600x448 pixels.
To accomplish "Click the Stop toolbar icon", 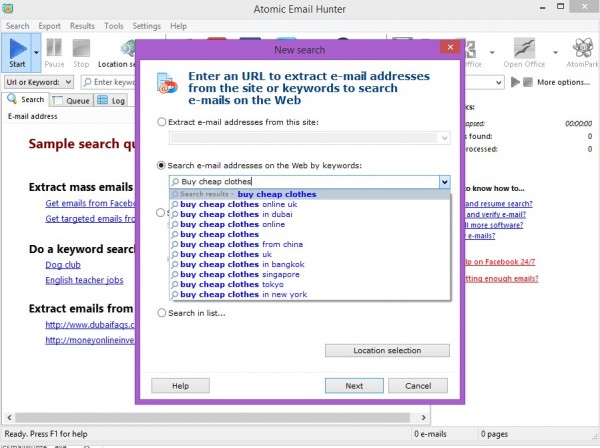I will (81, 48).
